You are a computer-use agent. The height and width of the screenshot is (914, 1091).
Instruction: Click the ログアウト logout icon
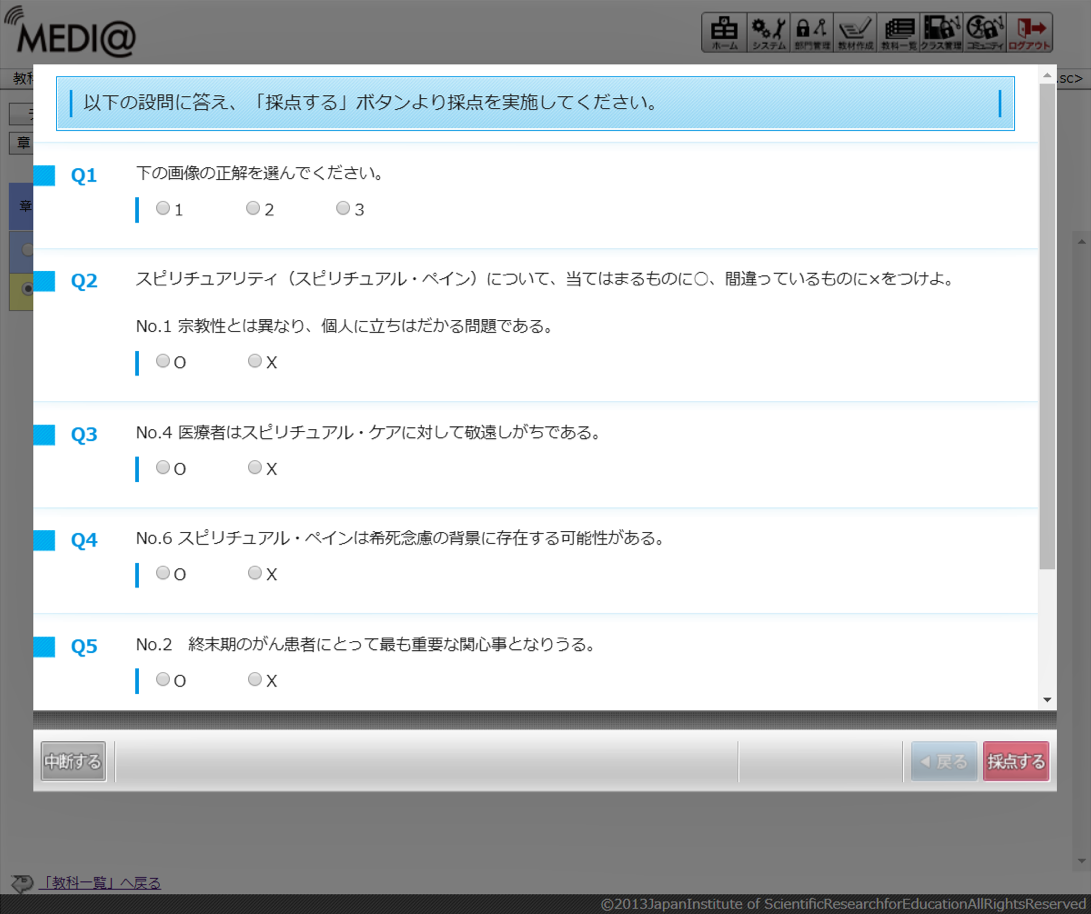pos(1029,32)
